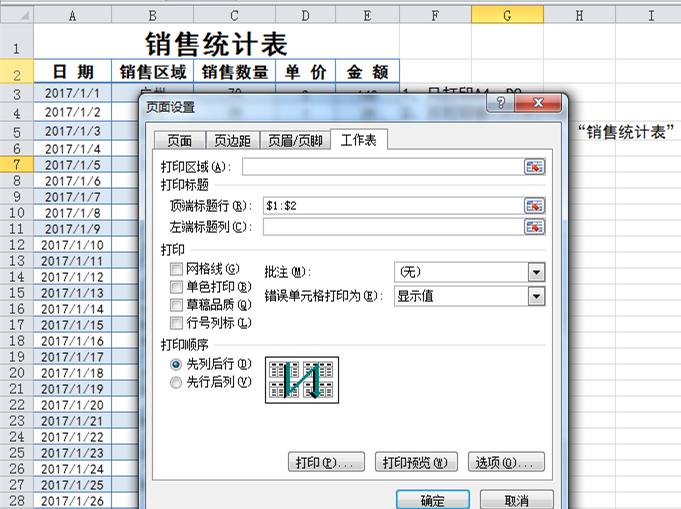Click the print order preview diagram
The width and height of the screenshot is (681, 509).
tap(302, 380)
